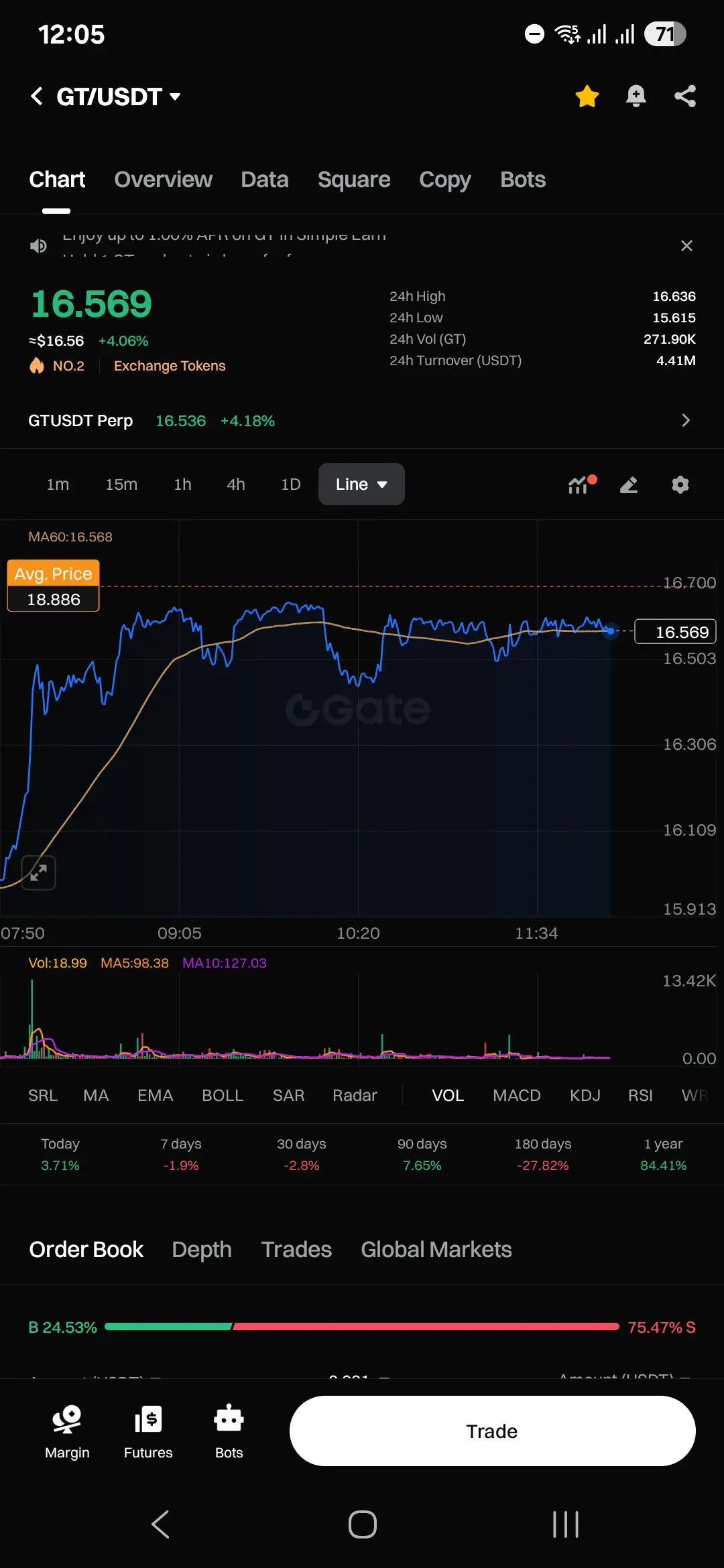Tap the 30 days -2.8% performance
The height and width of the screenshot is (1568, 724).
point(302,1155)
